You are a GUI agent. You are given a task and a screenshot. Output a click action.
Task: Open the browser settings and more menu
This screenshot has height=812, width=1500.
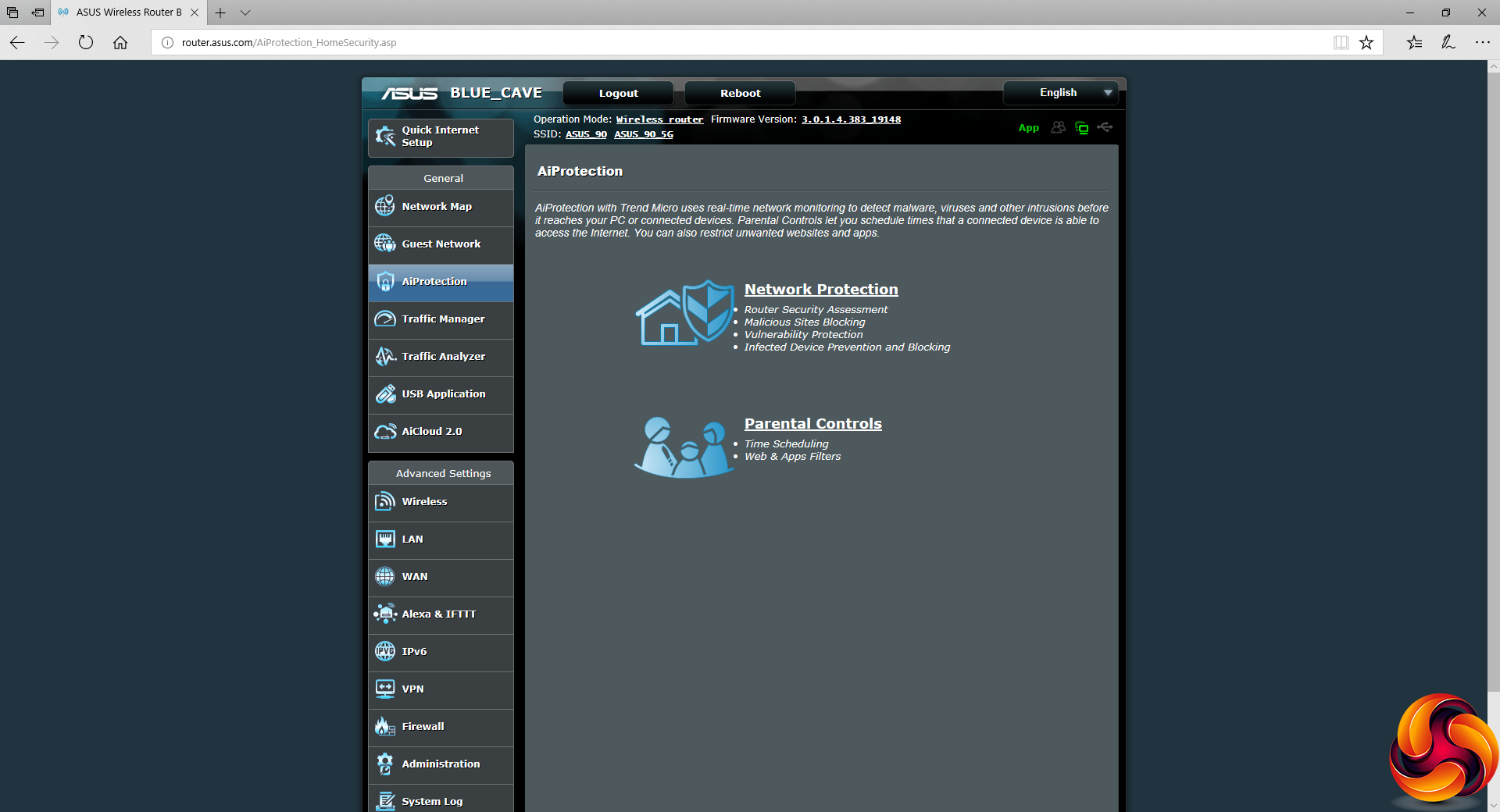[1483, 42]
